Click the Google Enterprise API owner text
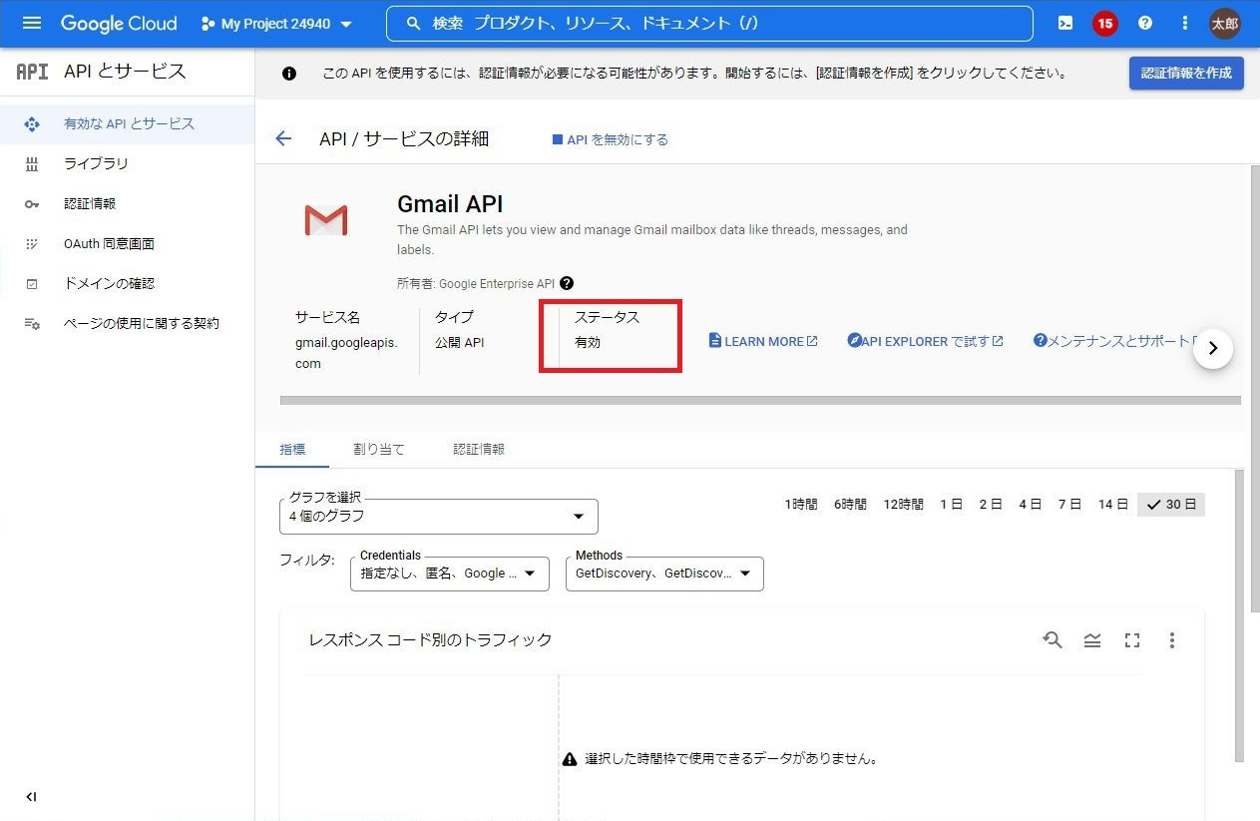The width and height of the screenshot is (1260, 821). (x=496, y=284)
